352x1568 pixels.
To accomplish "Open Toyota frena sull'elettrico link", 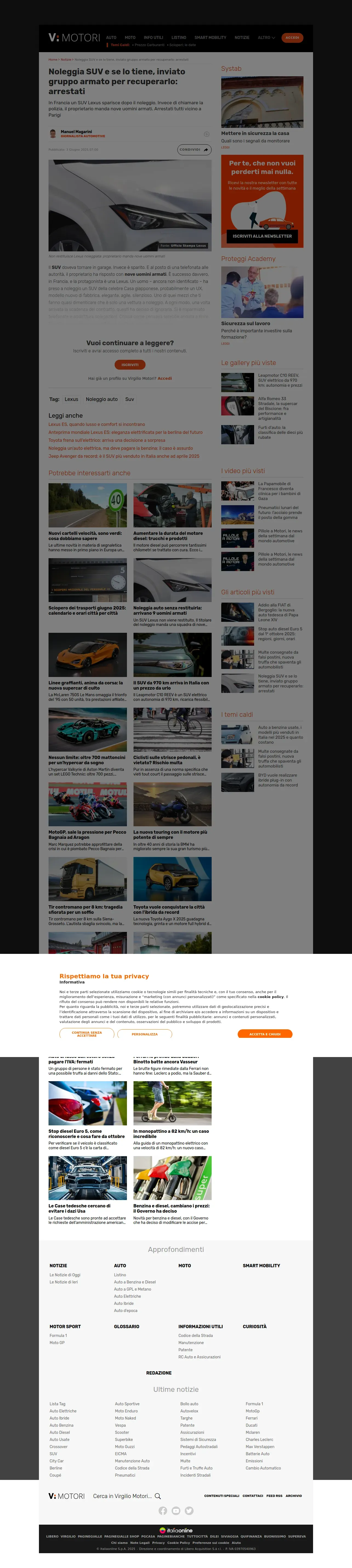I will point(107,440).
